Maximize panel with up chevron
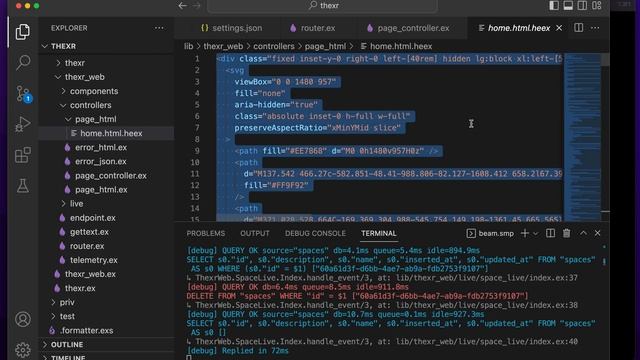The image size is (640, 360). pyautogui.click(x=583, y=233)
